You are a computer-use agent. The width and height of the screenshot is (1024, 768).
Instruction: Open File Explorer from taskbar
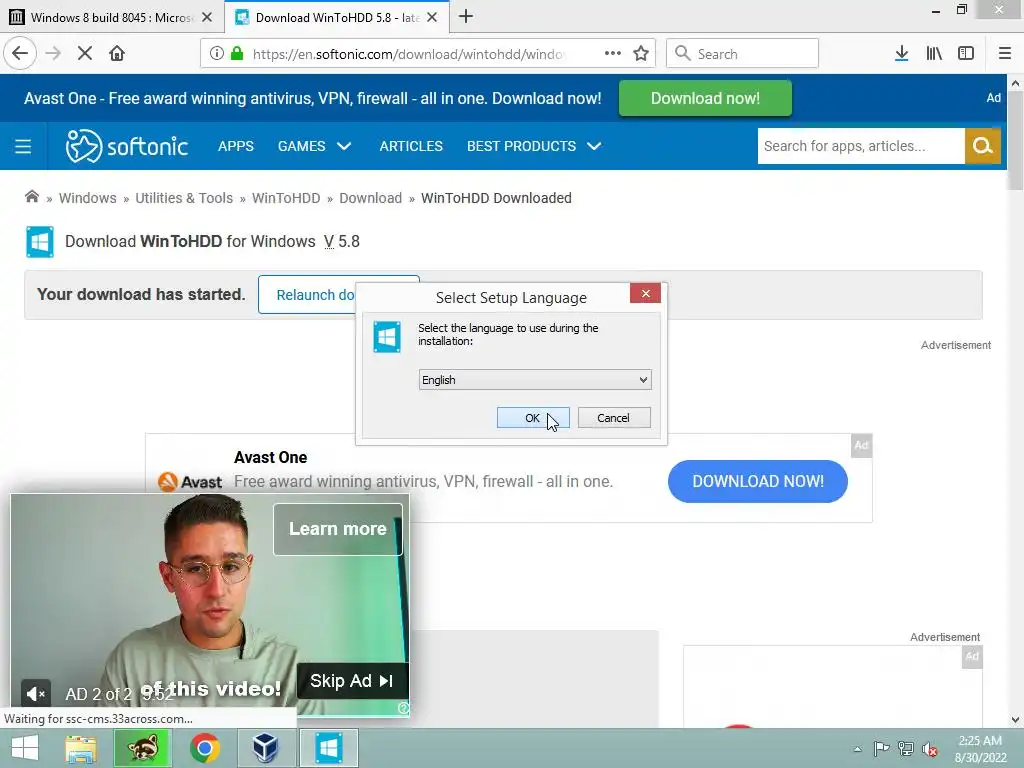point(81,748)
